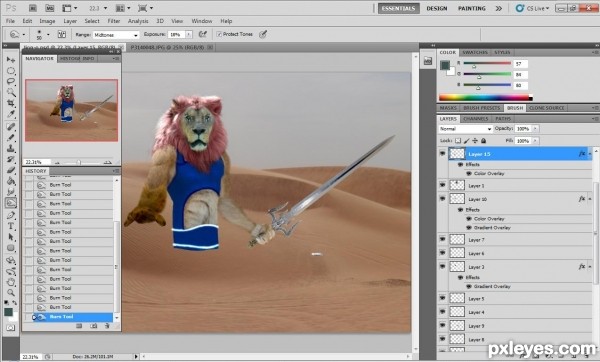Select the Type tool
This screenshot has height=362, width=600.
click(x=11, y=226)
